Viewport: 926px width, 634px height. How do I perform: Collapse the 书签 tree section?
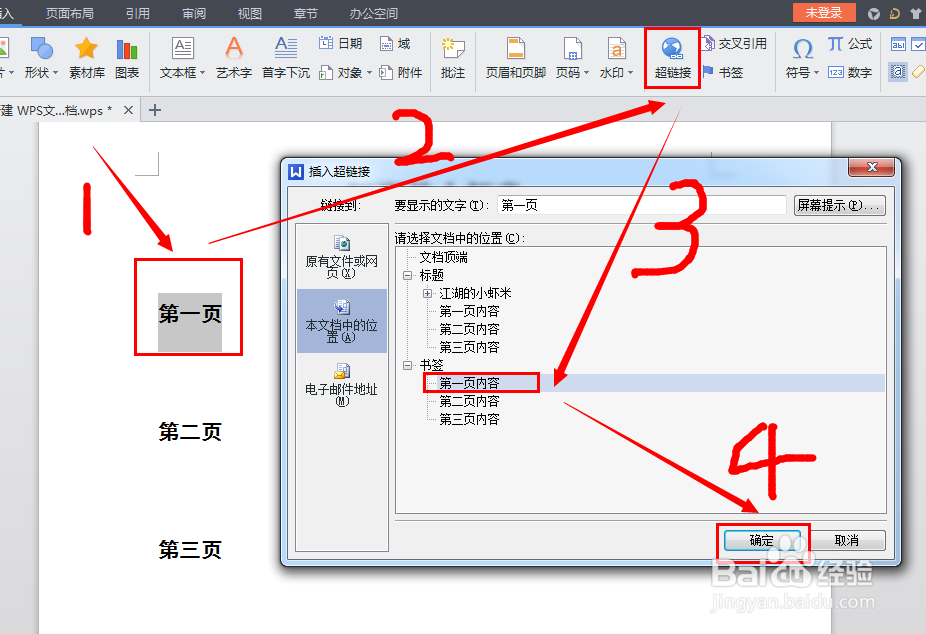tap(409, 364)
